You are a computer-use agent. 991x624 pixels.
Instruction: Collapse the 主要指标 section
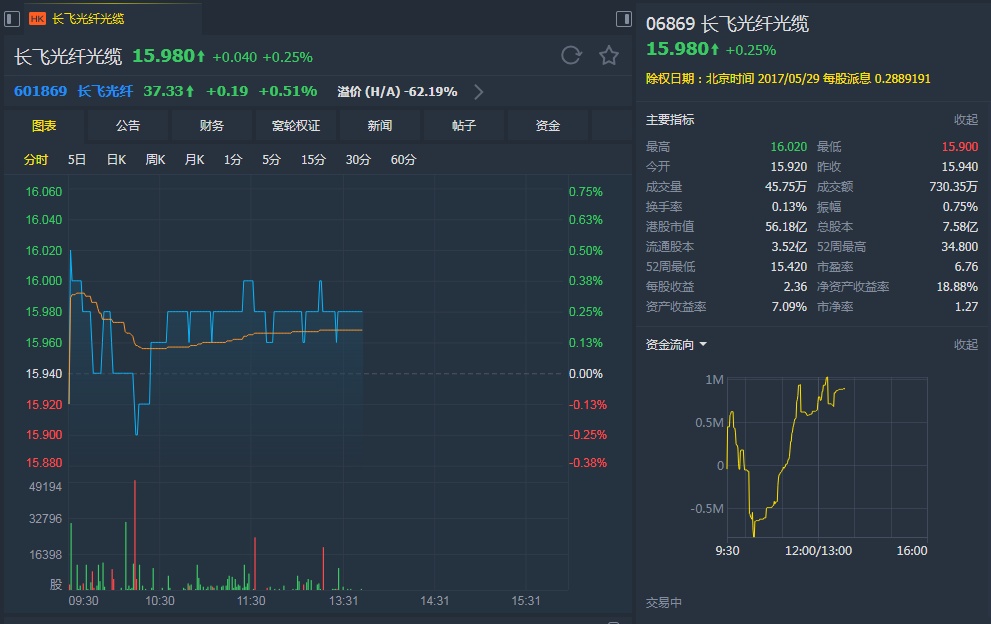[966, 119]
